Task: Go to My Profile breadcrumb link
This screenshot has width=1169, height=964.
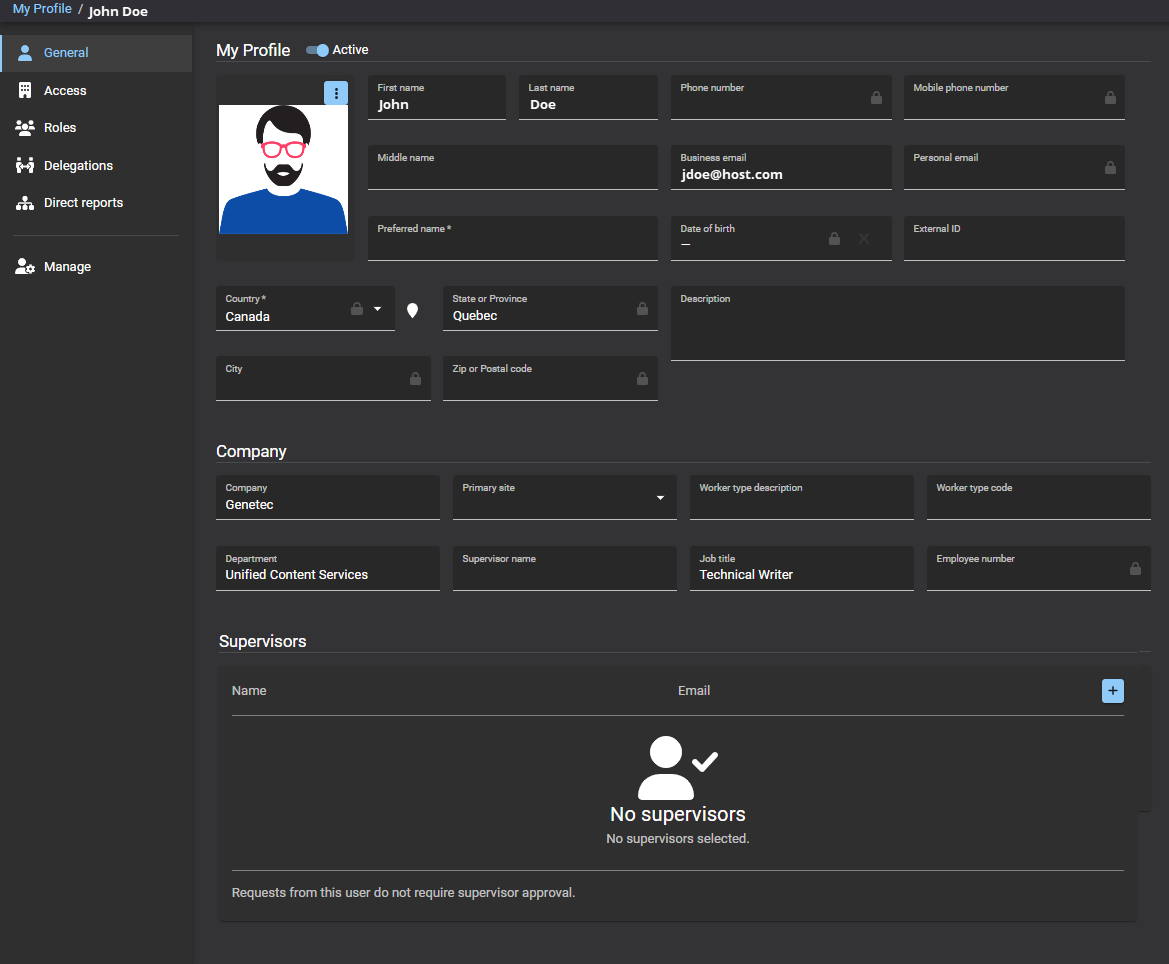Action: click(42, 9)
